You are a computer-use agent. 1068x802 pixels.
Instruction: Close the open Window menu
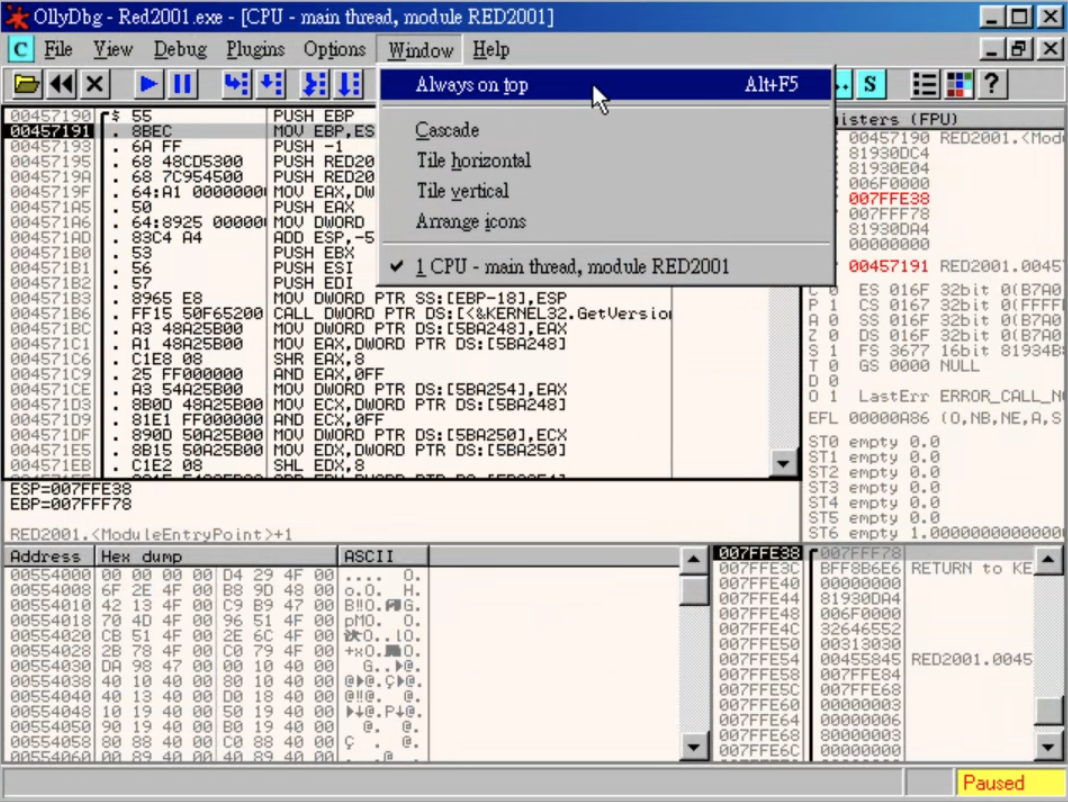click(x=420, y=50)
